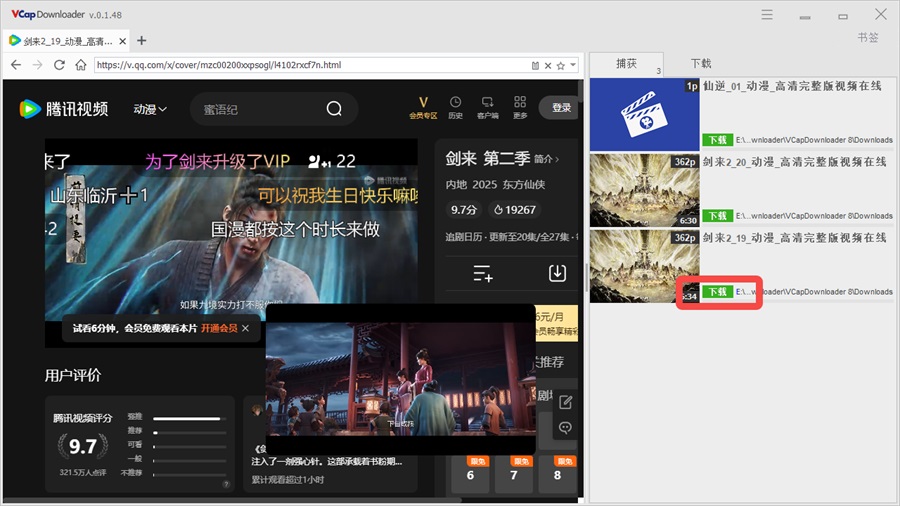Click the 用户评价 heading
This screenshot has width=900, height=506.
pos(73,375)
